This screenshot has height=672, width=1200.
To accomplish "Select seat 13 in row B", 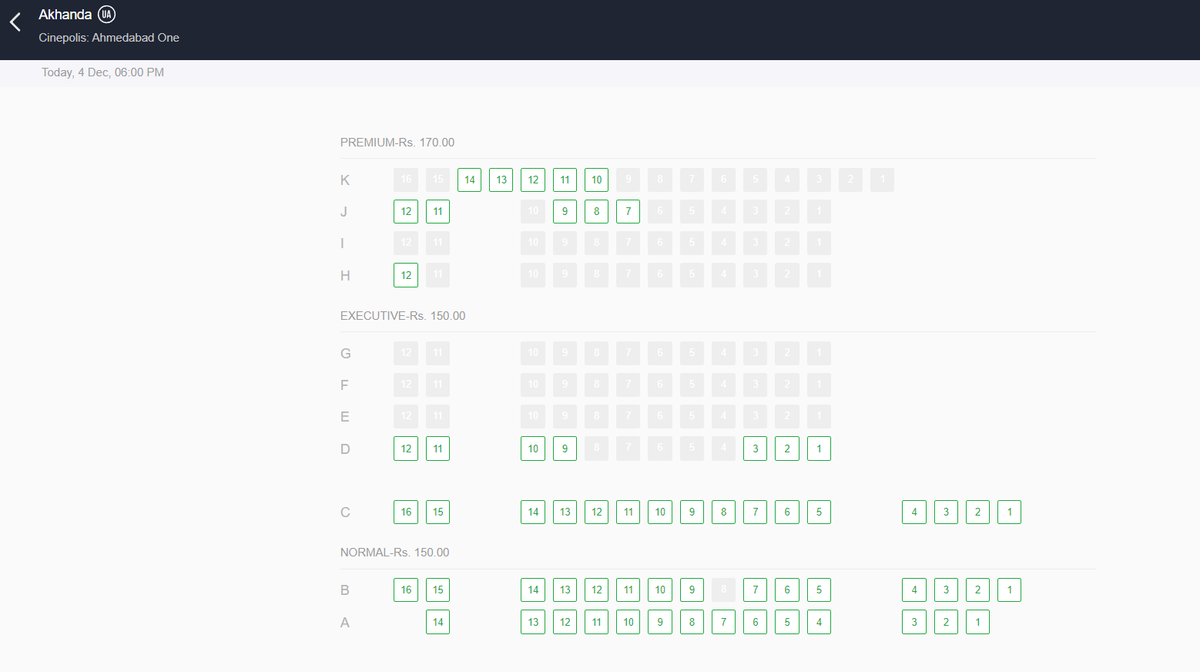I will pos(565,590).
